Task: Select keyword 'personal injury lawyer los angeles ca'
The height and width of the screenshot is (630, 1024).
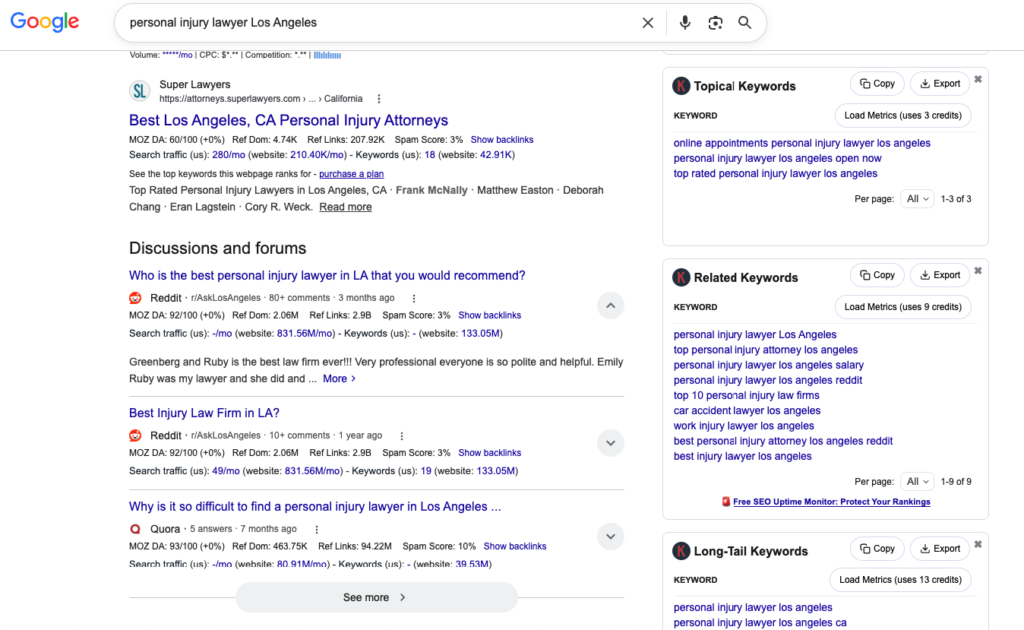Action: (760, 623)
